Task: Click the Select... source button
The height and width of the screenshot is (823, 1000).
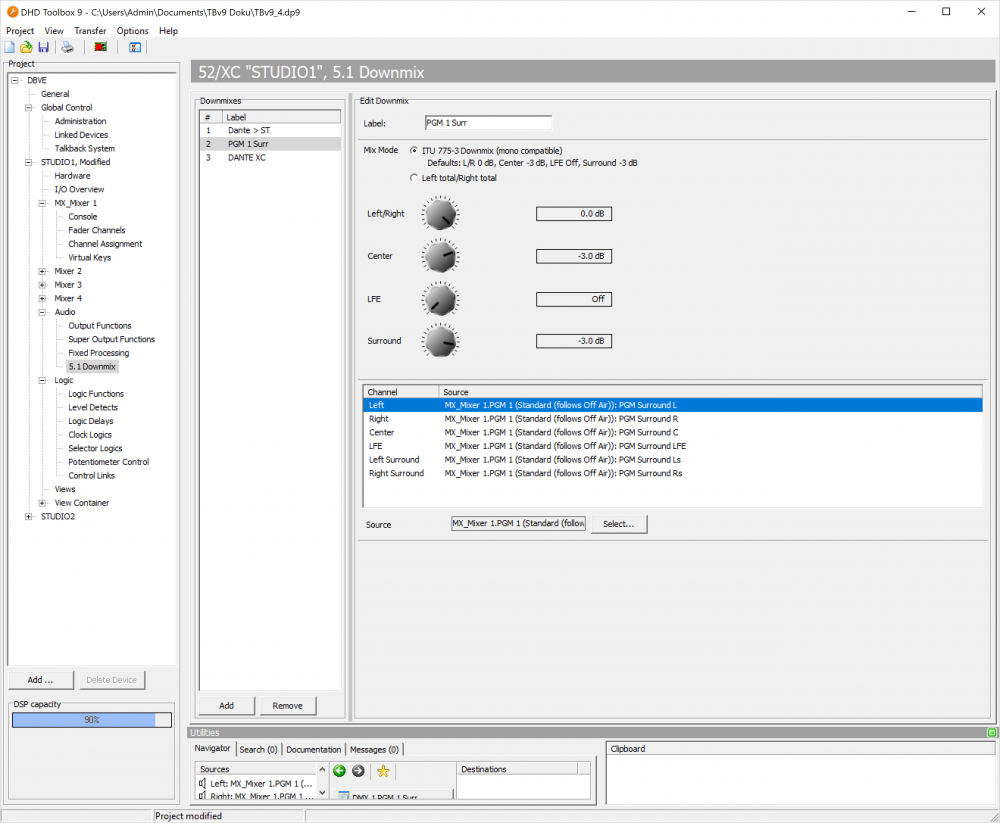Action: (619, 524)
